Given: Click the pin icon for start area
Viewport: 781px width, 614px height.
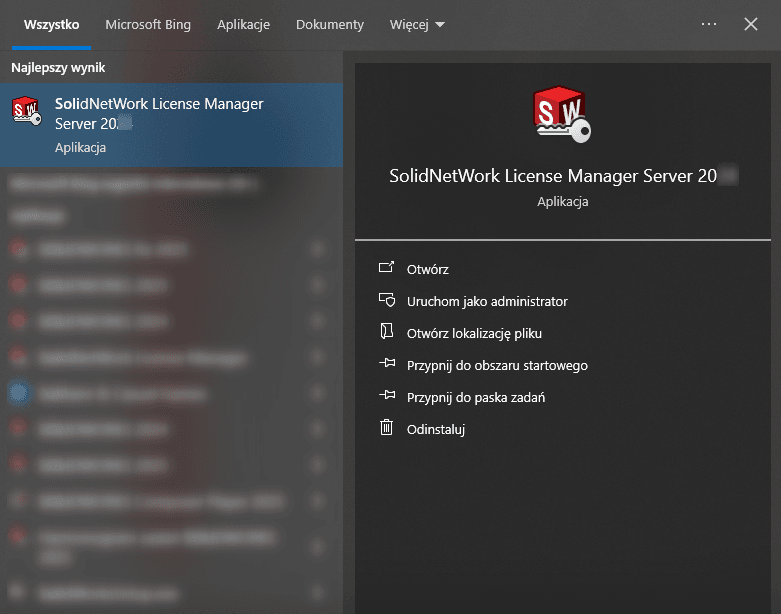Looking at the screenshot, I should pyautogui.click(x=387, y=363).
